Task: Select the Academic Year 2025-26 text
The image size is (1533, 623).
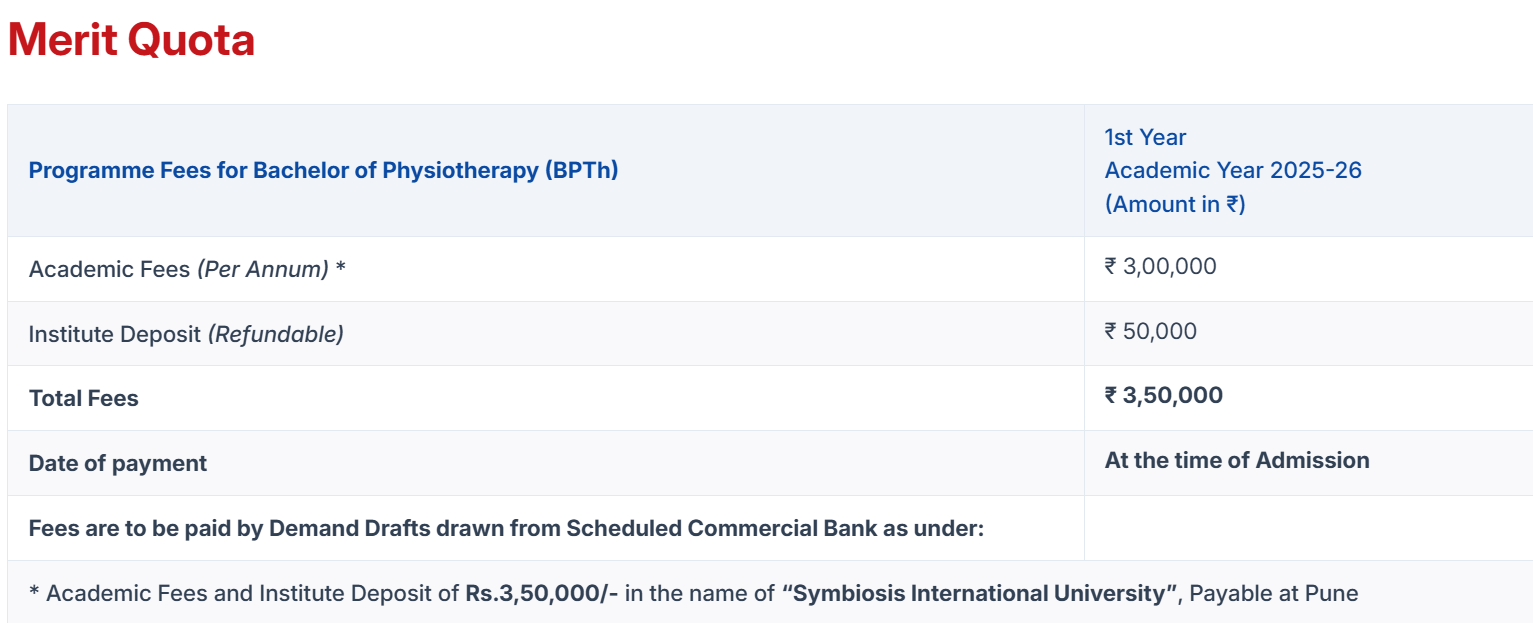Action: 1232,170
